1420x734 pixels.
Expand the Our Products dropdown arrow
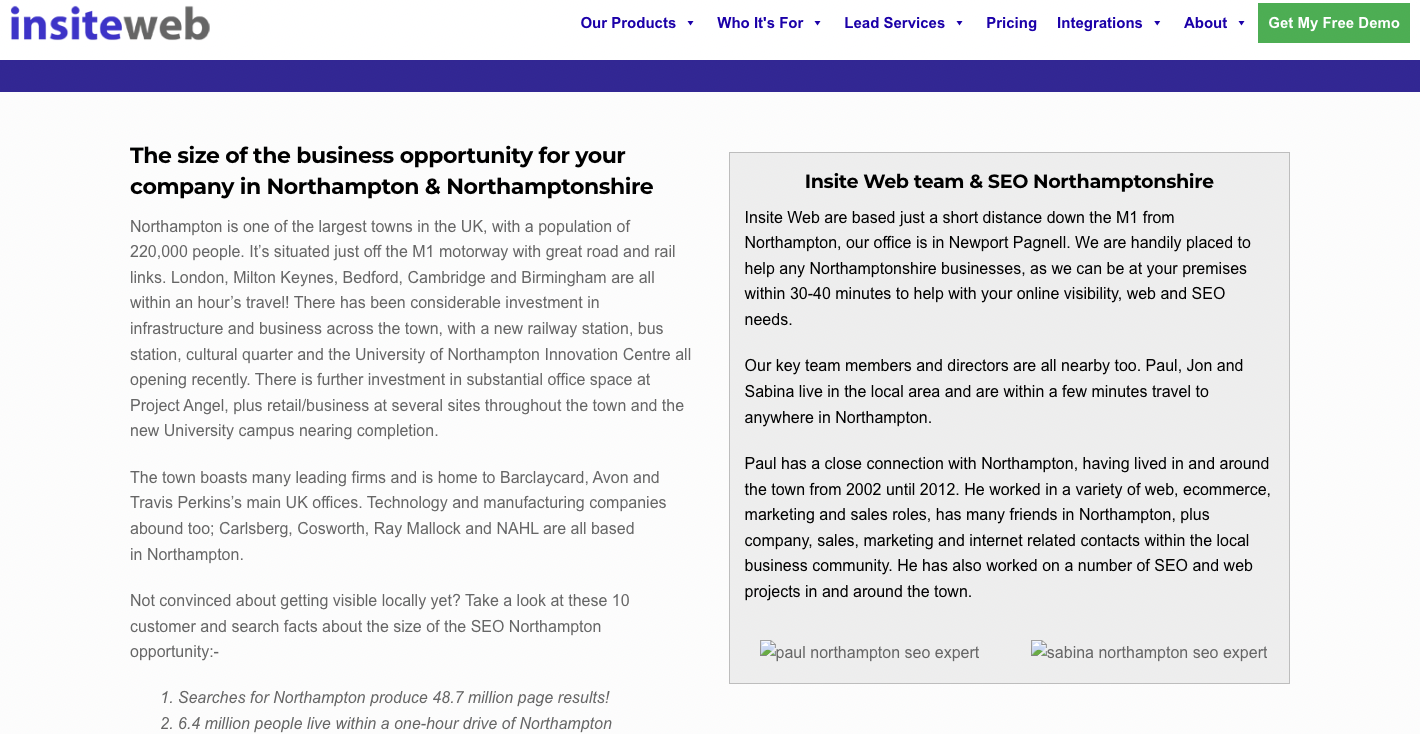pos(690,23)
